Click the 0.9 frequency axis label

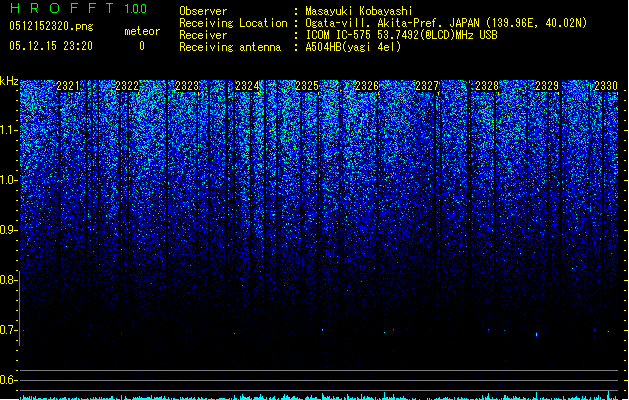point(8,230)
